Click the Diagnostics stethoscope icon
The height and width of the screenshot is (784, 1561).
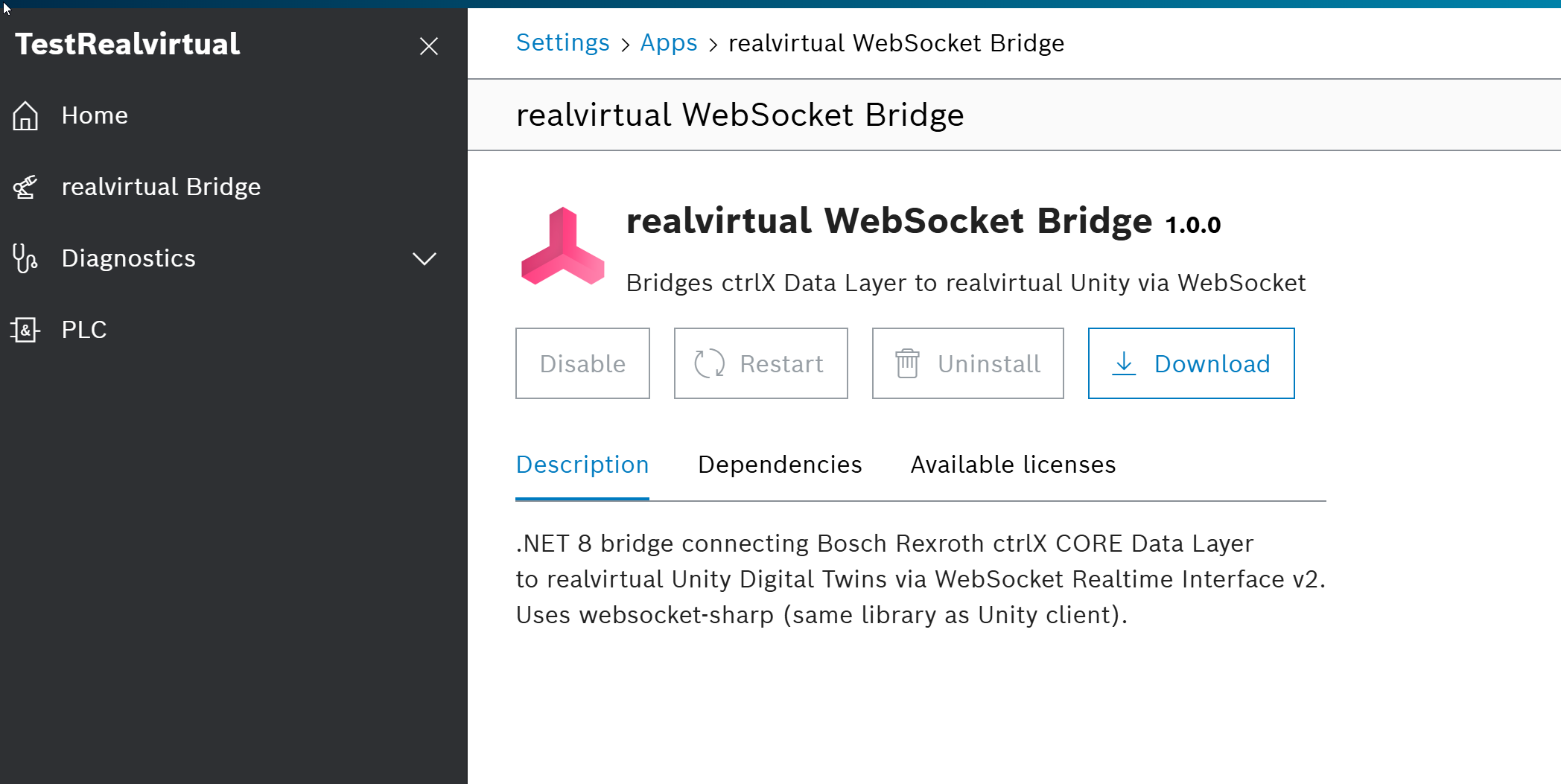tap(25, 258)
